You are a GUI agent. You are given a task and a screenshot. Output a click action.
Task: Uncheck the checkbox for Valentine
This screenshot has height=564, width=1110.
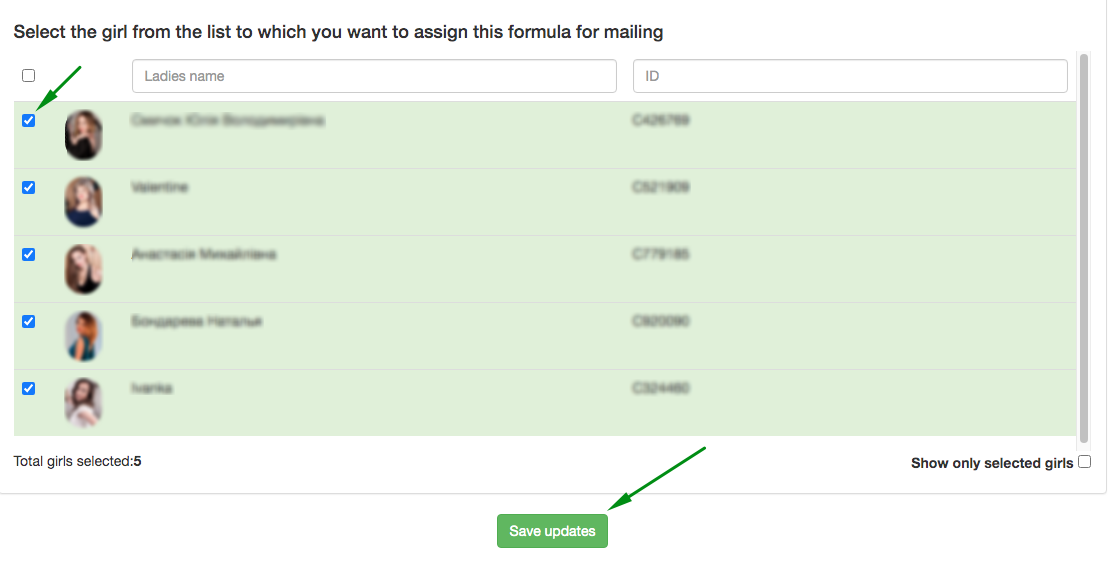28,188
